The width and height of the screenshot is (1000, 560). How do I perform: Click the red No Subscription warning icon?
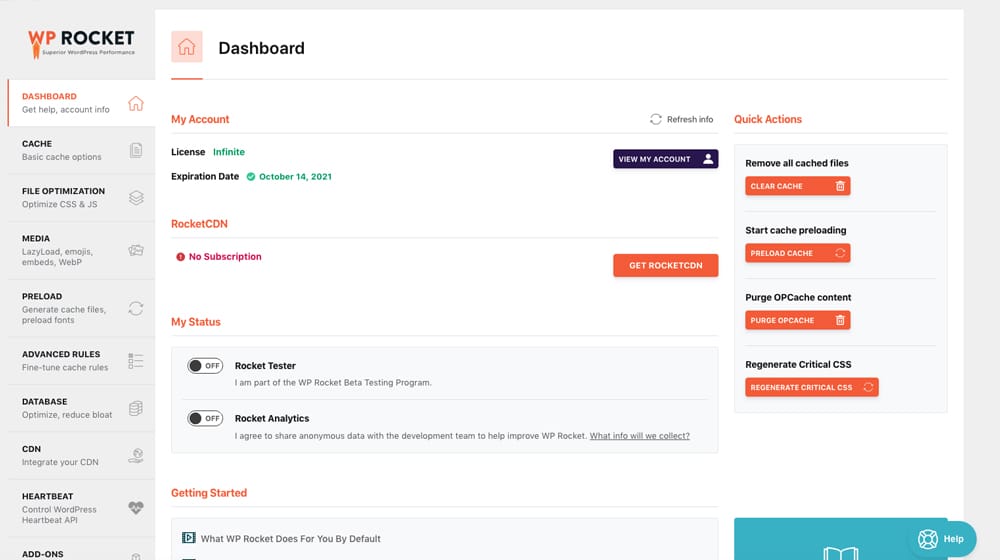[x=180, y=257]
